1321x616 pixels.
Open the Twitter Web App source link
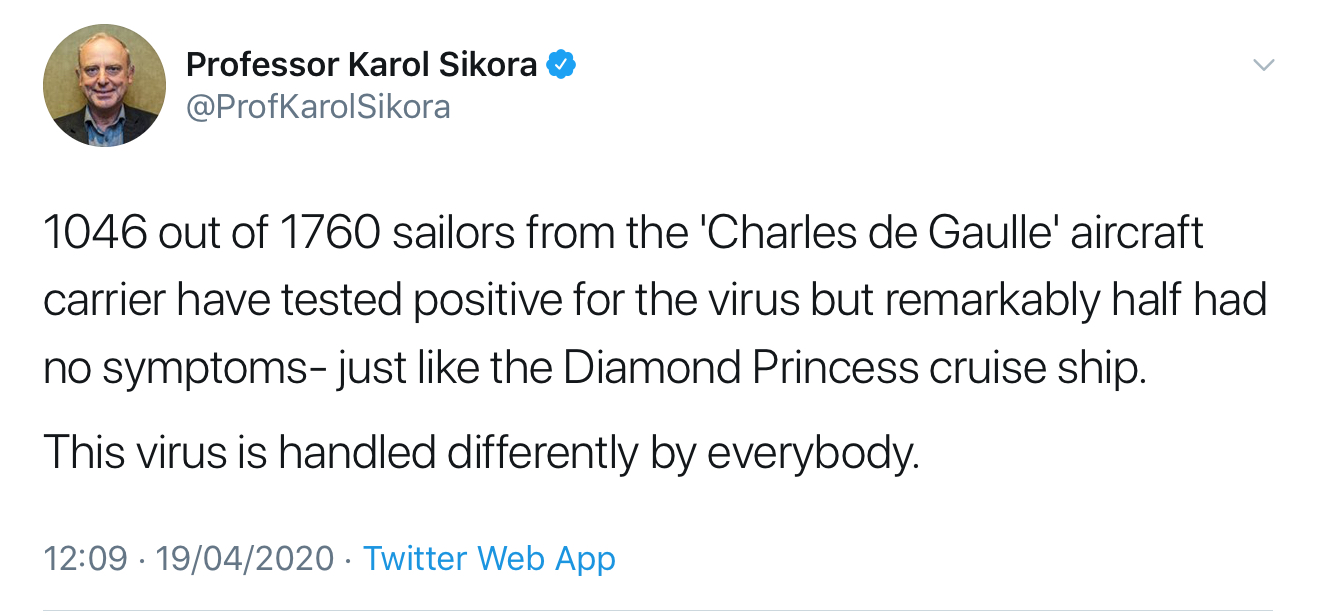(x=489, y=558)
